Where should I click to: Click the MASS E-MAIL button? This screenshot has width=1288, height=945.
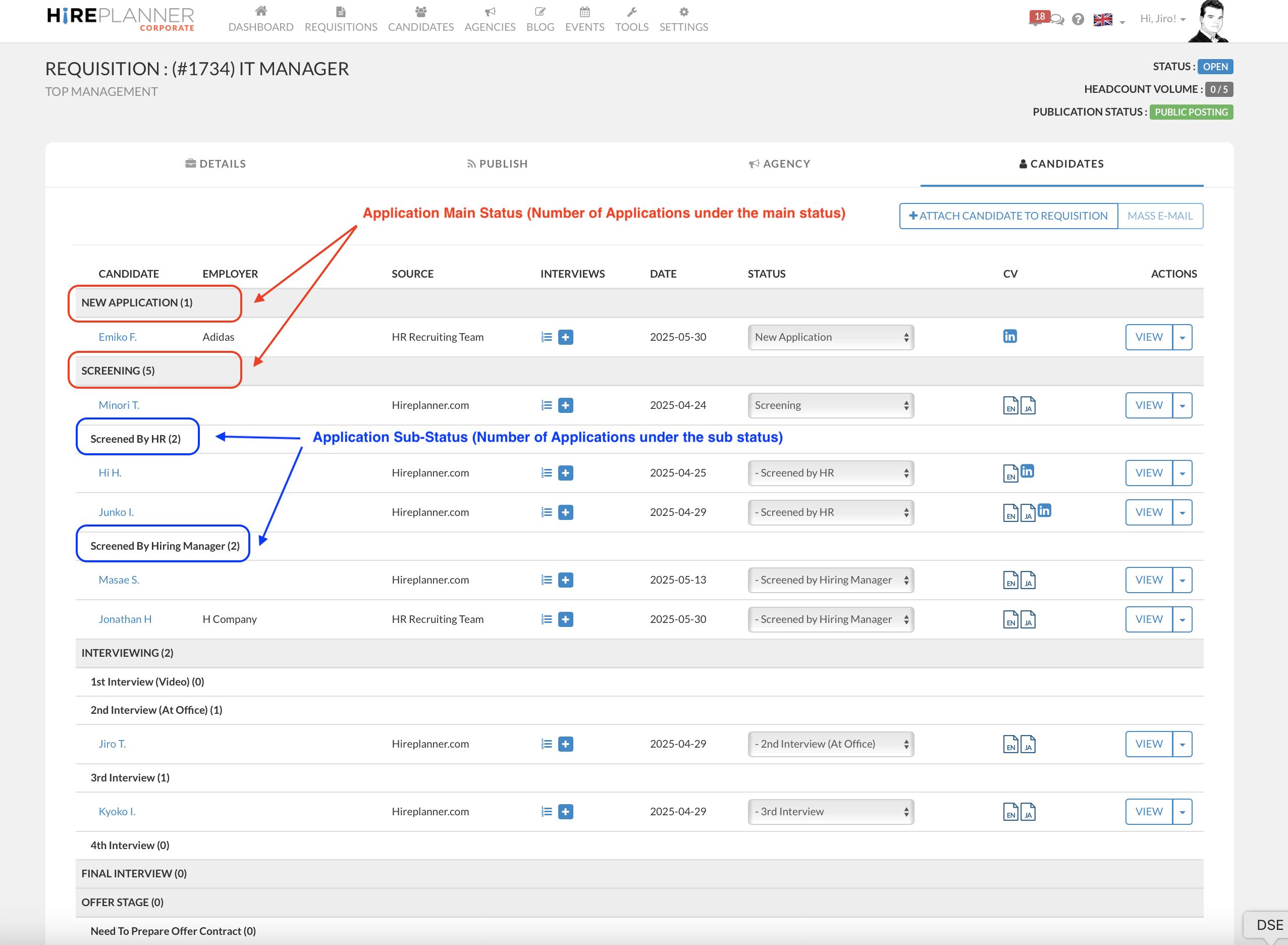coord(1160,216)
